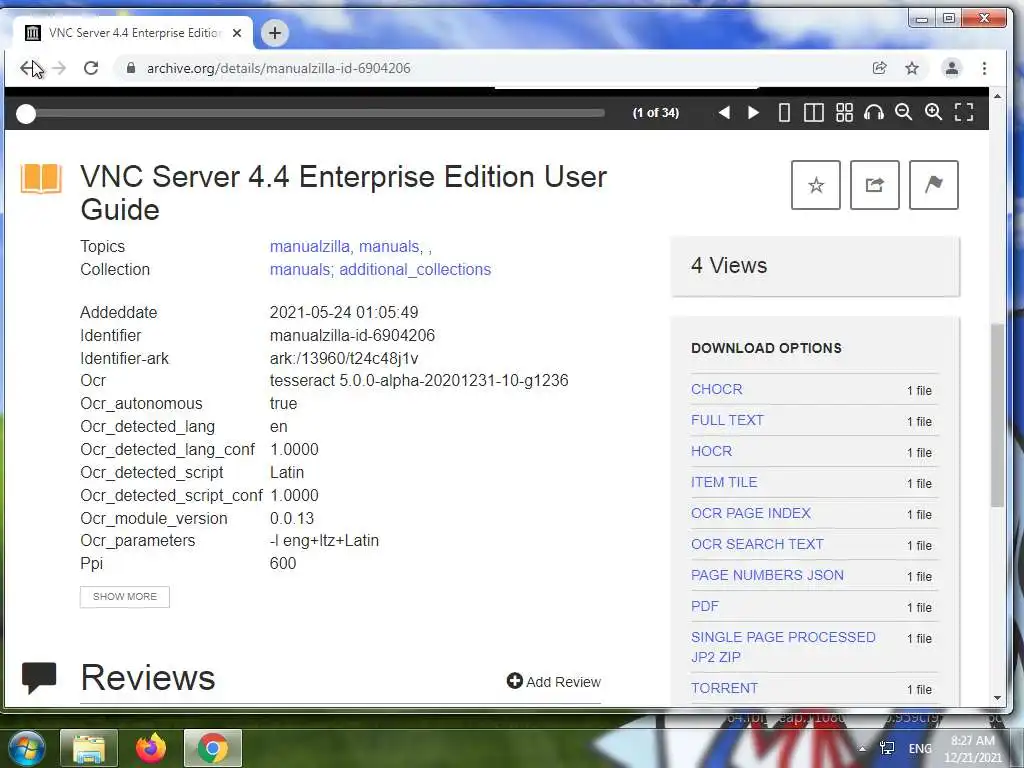
Task: Download HOCR option
Action: click(x=711, y=451)
